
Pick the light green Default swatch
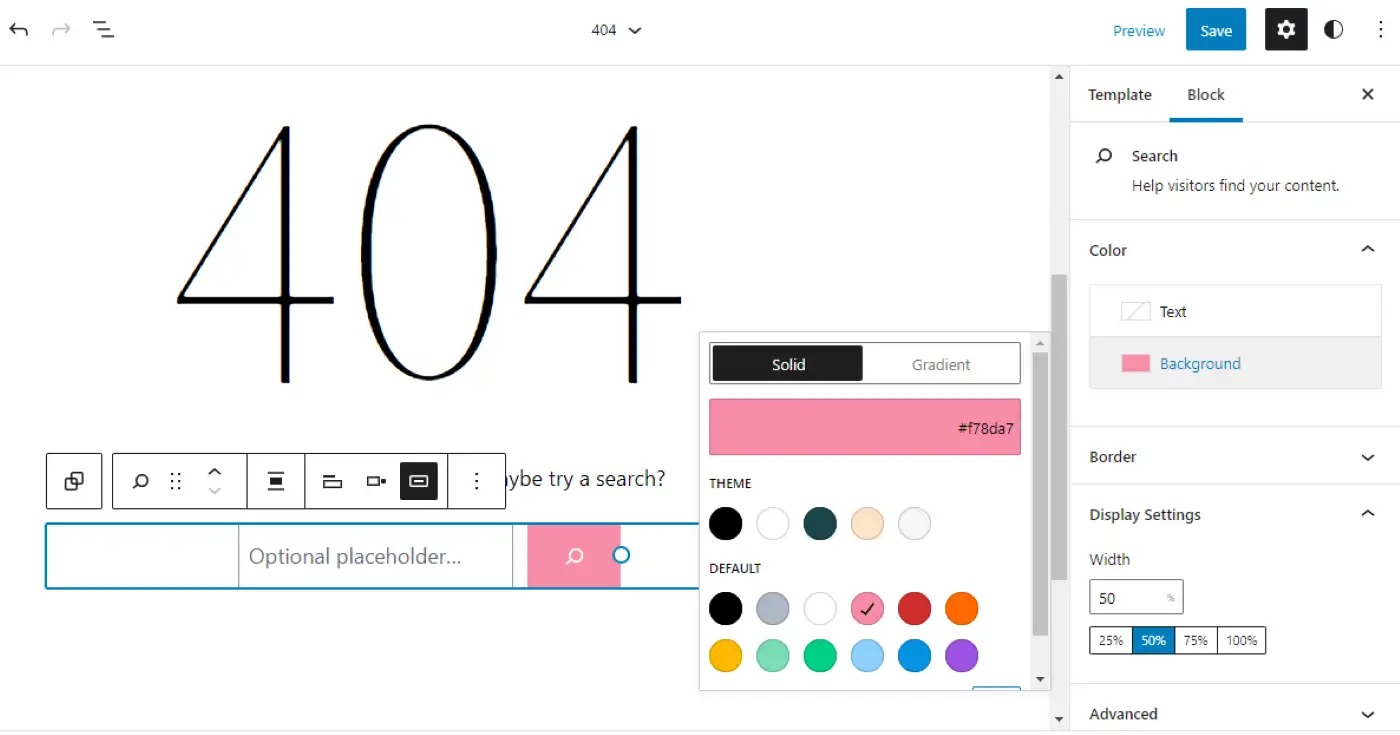pyautogui.click(x=773, y=656)
